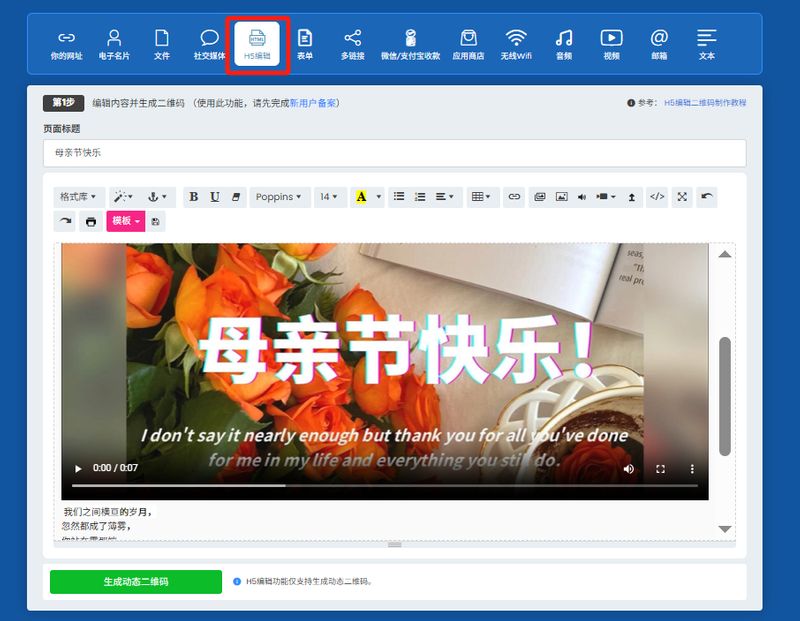Image resolution: width=800 pixels, height=621 pixels.
Task: Open the video more options menu
Action: click(692, 469)
